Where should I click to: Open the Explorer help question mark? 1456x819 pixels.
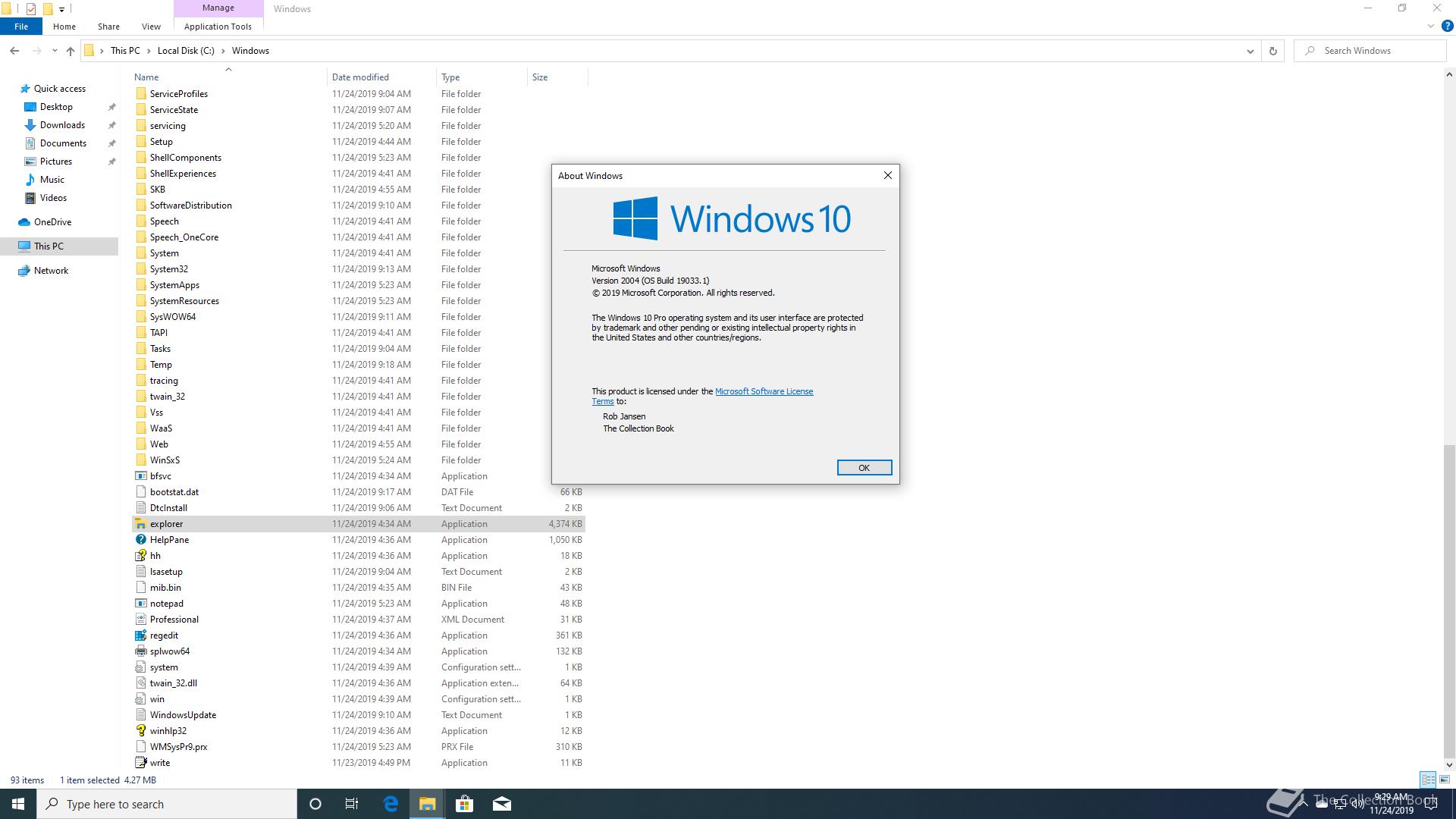point(1447,27)
